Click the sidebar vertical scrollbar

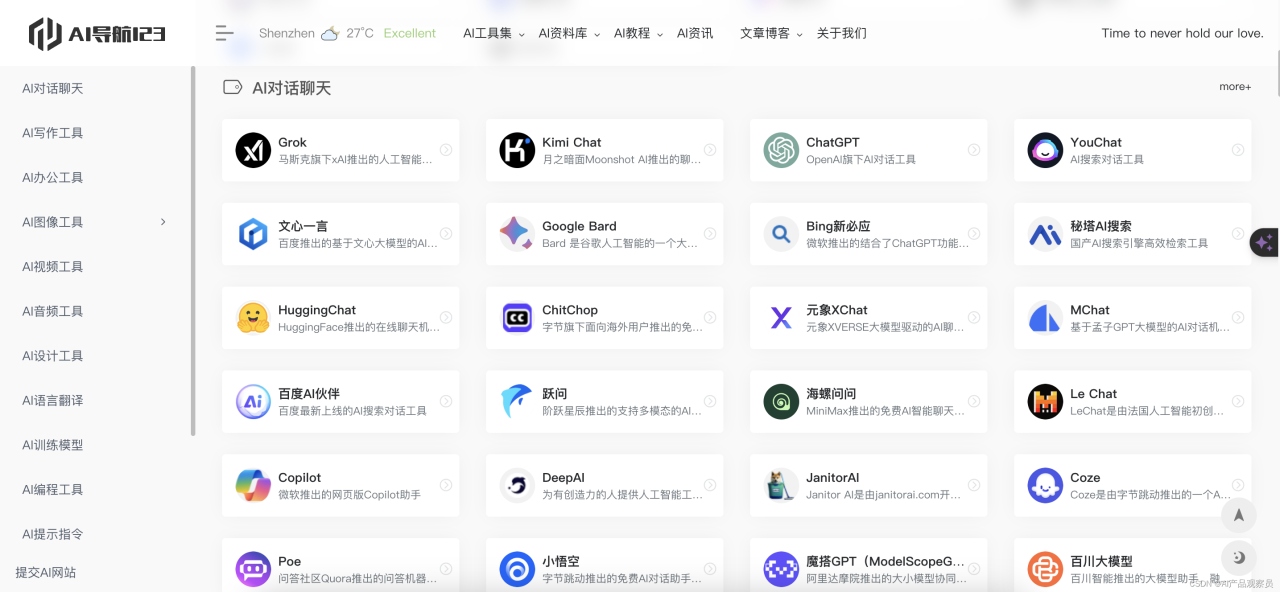[193, 251]
